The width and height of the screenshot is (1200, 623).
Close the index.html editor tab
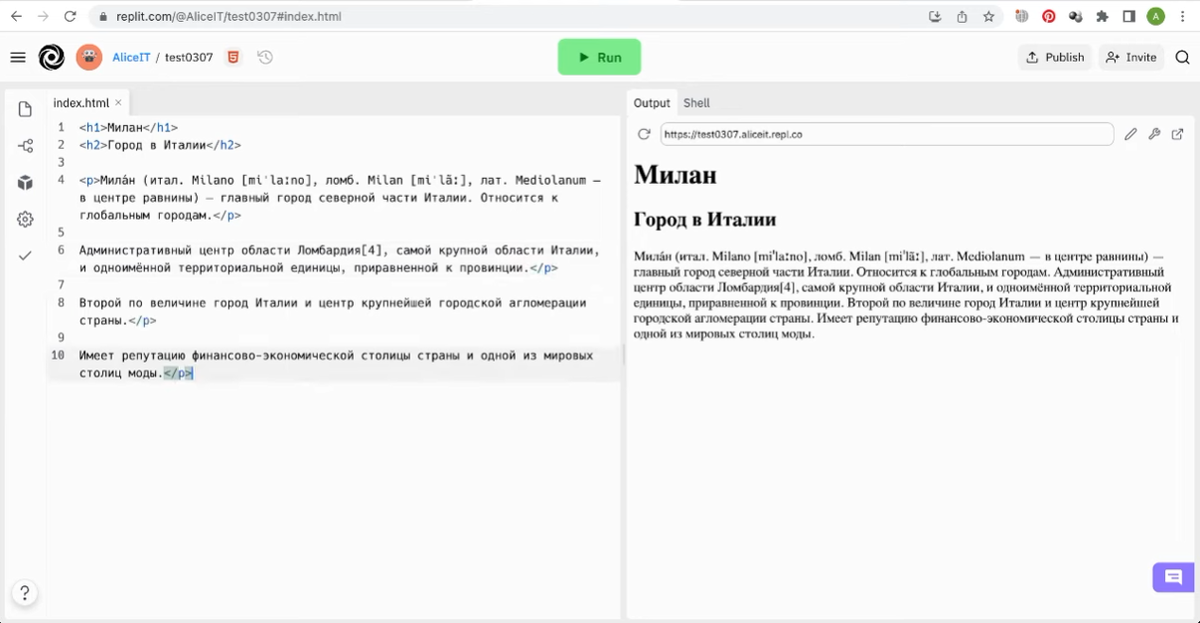(x=117, y=102)
